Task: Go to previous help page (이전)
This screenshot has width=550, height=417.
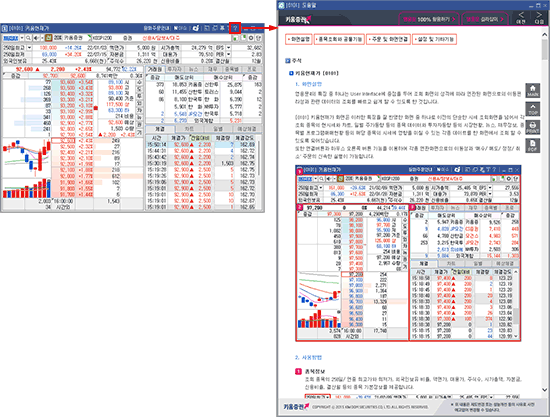Action: (521, 18)
